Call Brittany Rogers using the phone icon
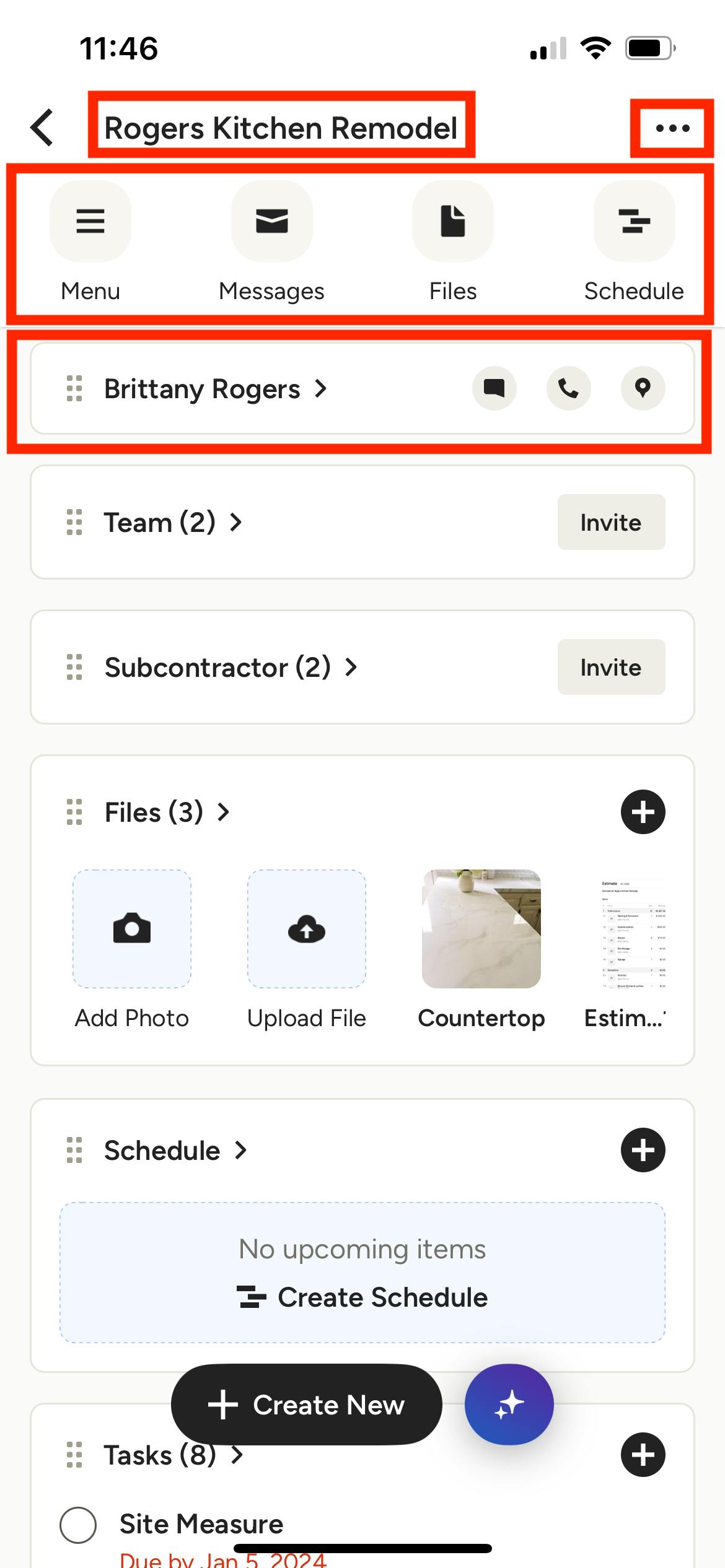 click(x=569, y=389)
